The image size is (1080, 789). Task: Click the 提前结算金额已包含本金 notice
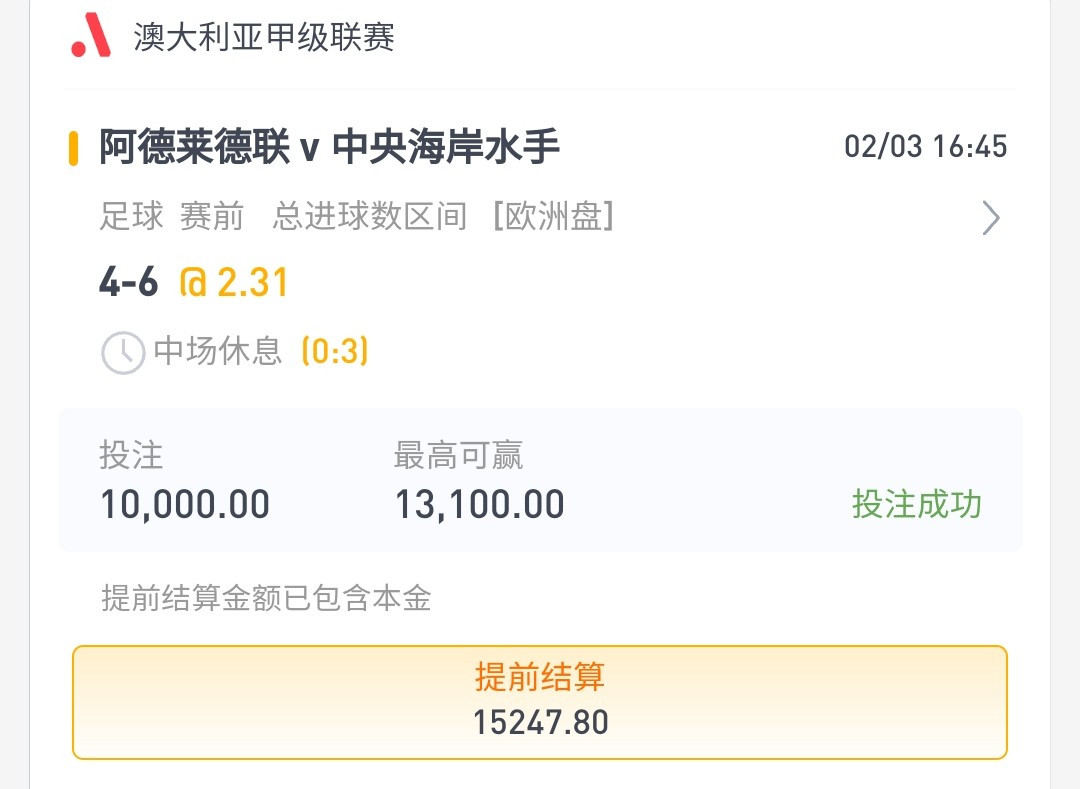click(267, 598)
